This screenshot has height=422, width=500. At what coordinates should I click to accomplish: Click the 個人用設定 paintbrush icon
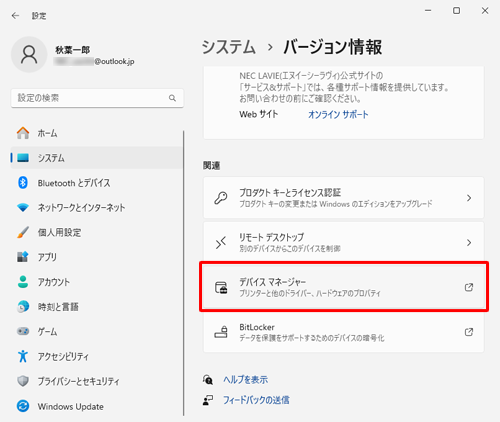pos(23,232)
